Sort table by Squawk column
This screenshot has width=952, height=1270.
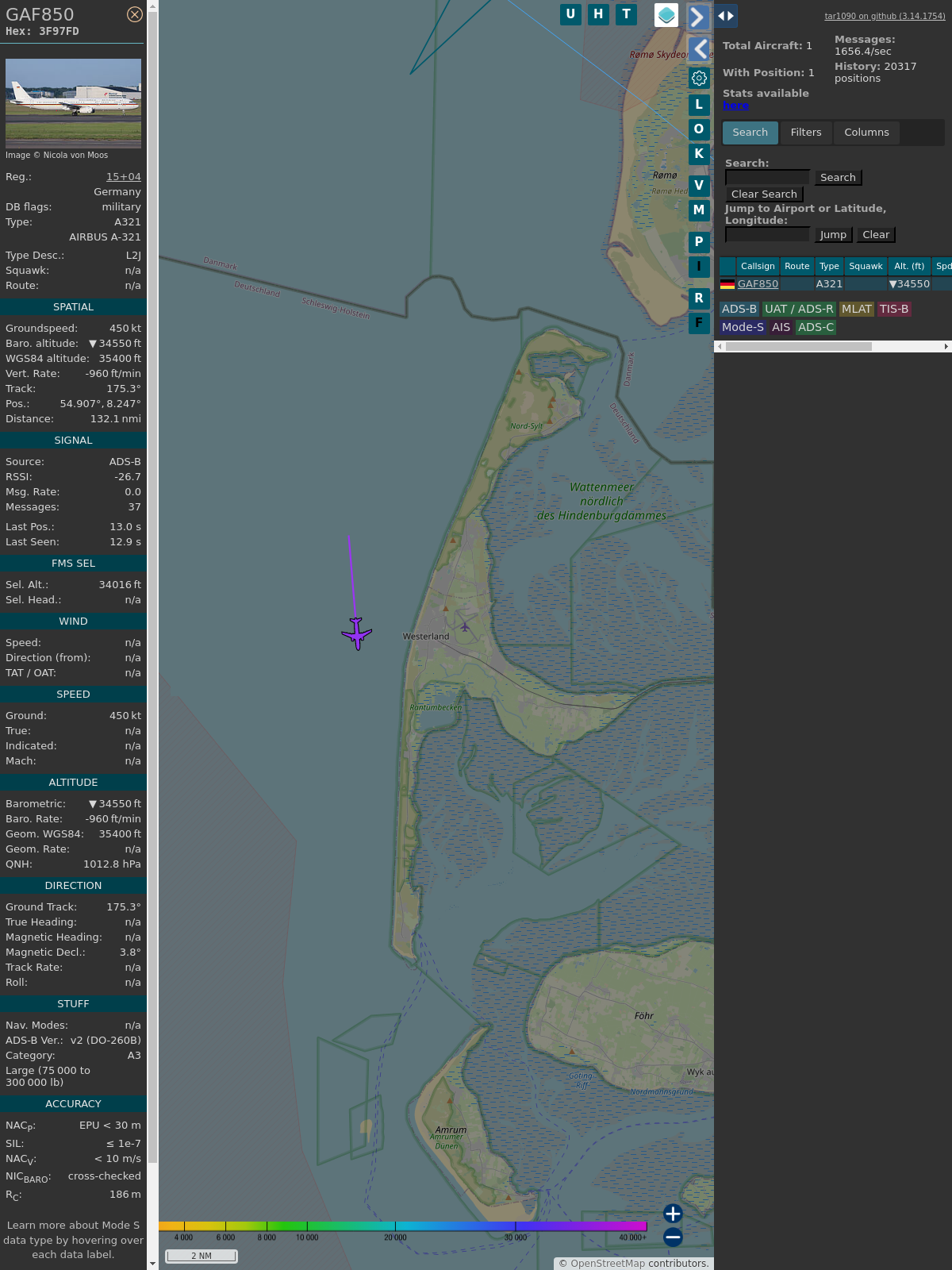coord(866,267)
